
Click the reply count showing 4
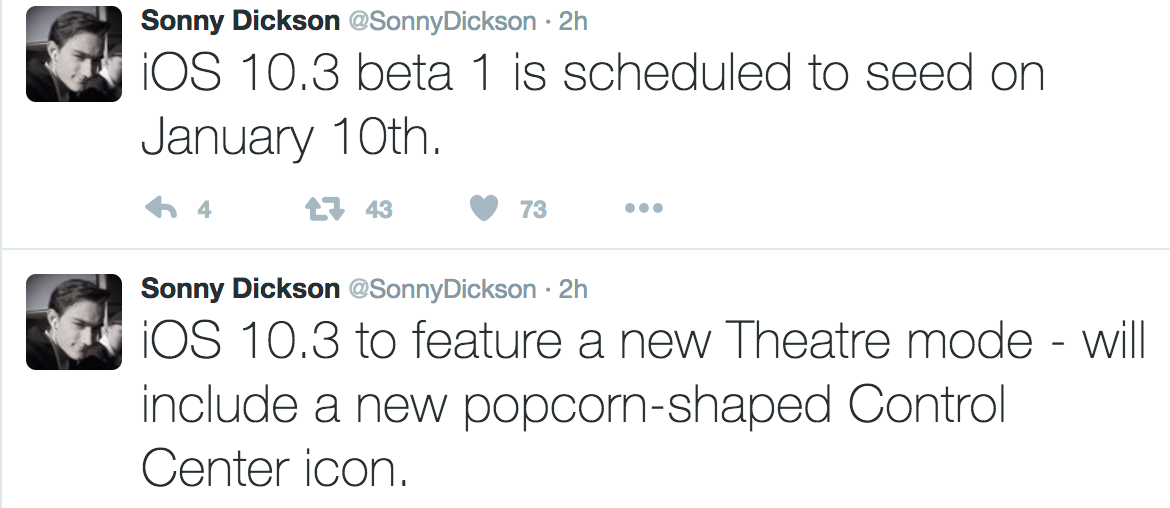204,210
